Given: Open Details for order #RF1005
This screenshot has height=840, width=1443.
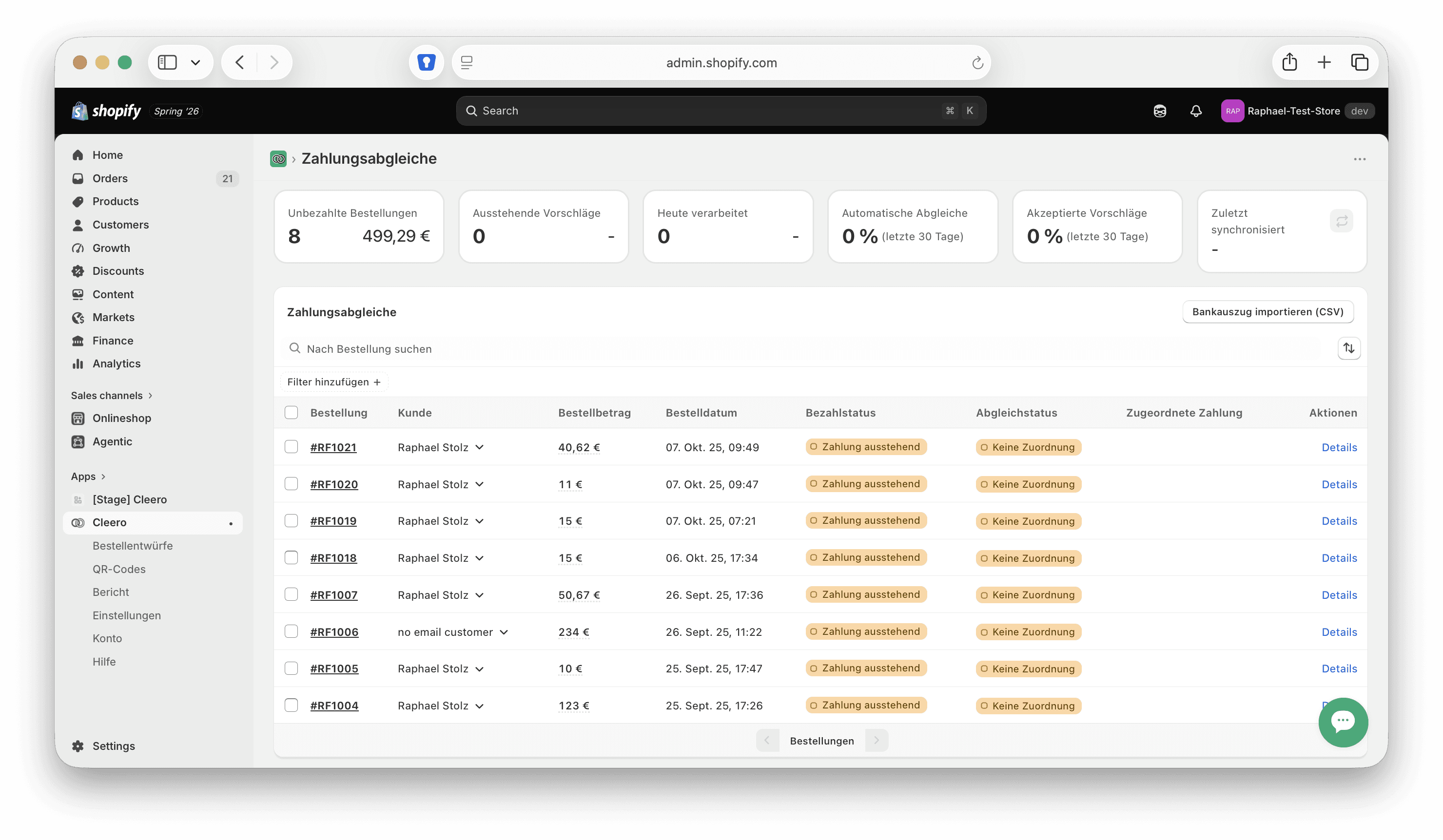Looking at the screenshot, I should pyautogui.click(x=1339, y=668).
